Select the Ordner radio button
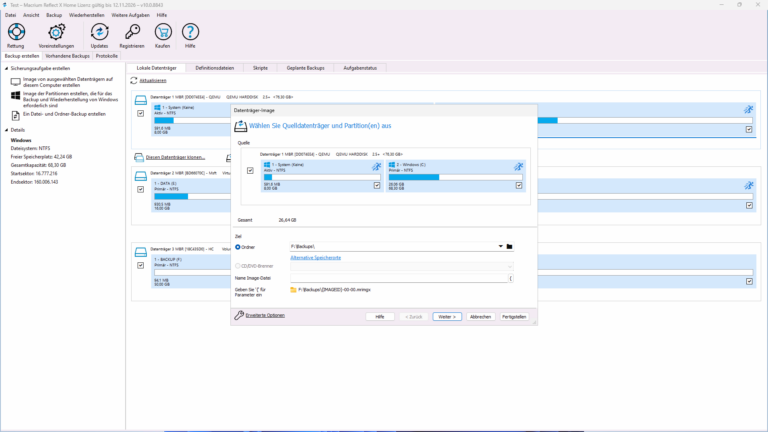The height and width of the screenshot is (432, 768). 238,247
